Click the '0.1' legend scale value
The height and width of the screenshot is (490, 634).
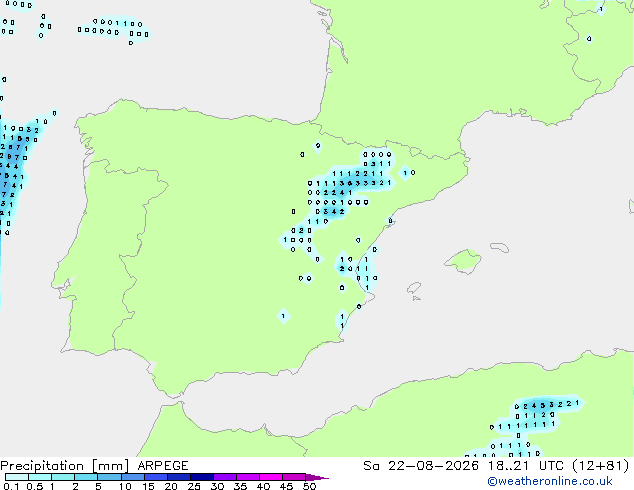coord(11,486)
